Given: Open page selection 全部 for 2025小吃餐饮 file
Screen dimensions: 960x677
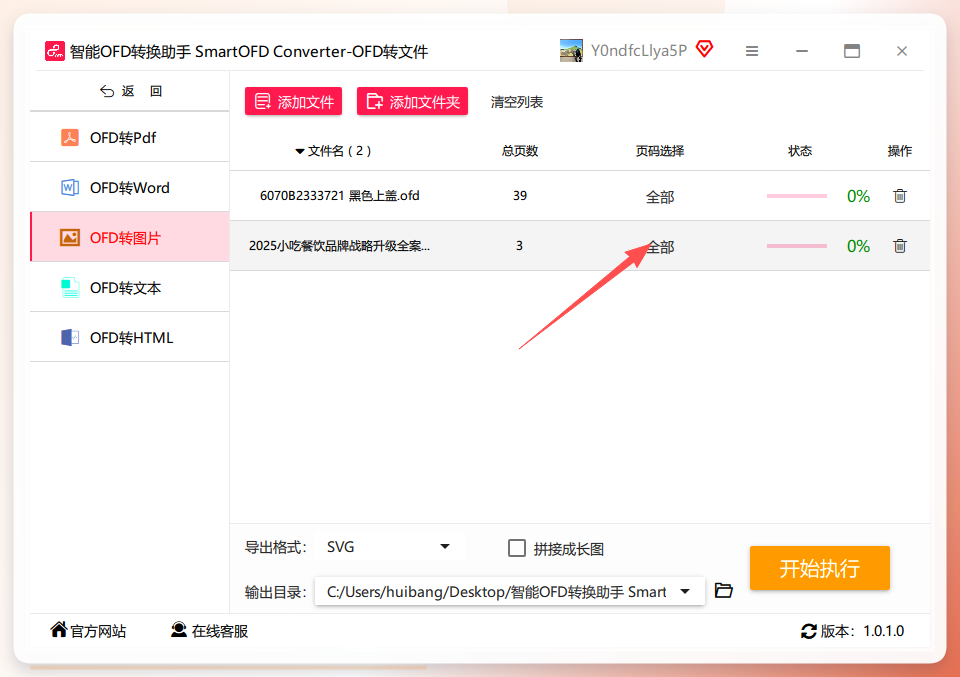Looking at the screenshot, I should click(660, 247).
